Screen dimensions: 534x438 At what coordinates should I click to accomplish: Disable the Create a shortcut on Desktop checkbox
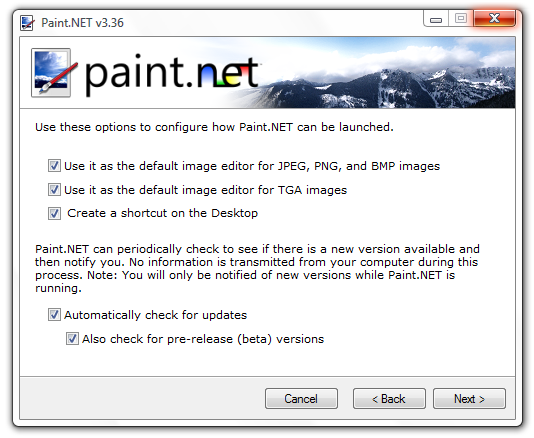pyautogui.click(x=54, y=214)
